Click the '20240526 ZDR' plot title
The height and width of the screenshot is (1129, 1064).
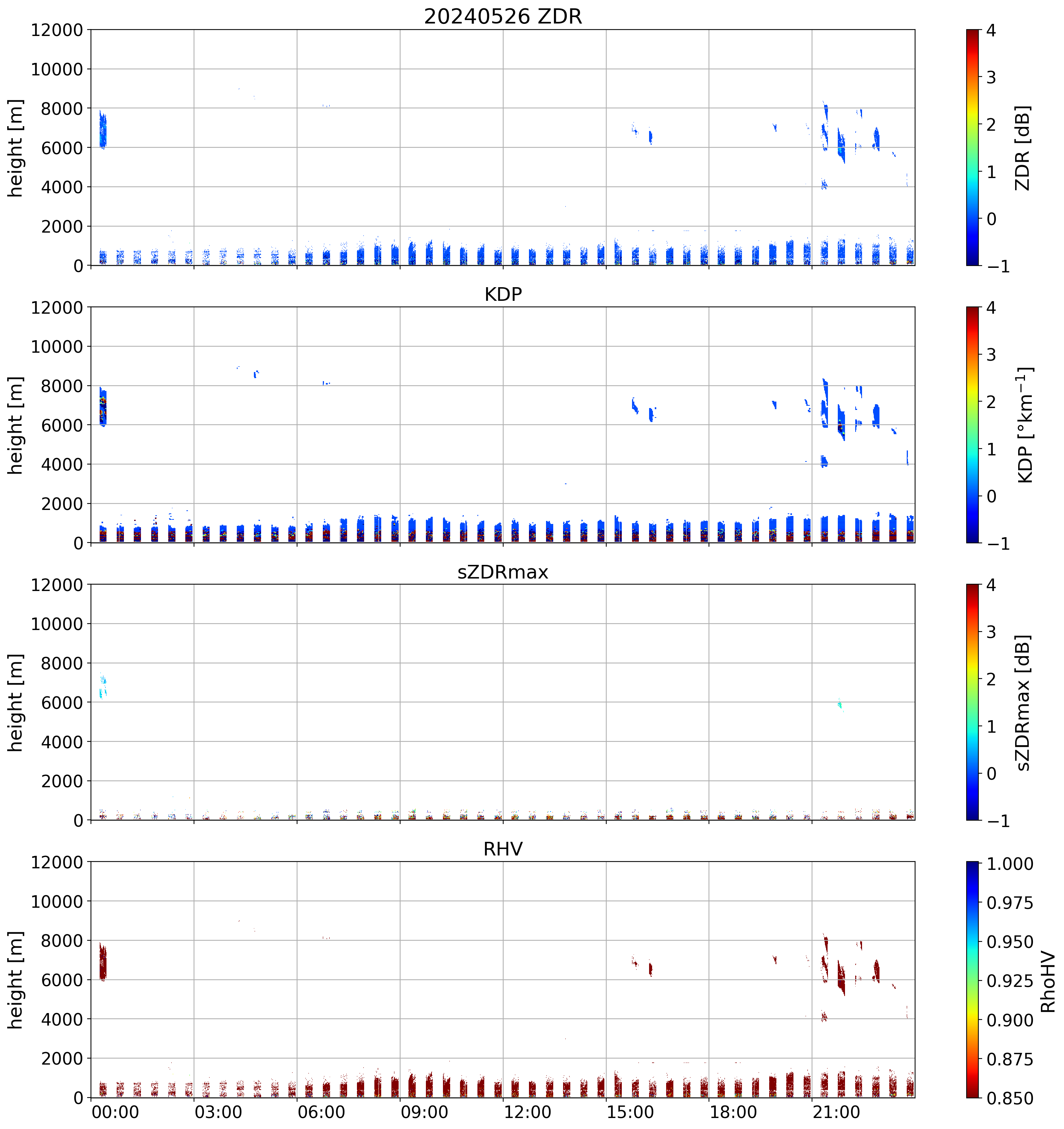click(503, 16)
